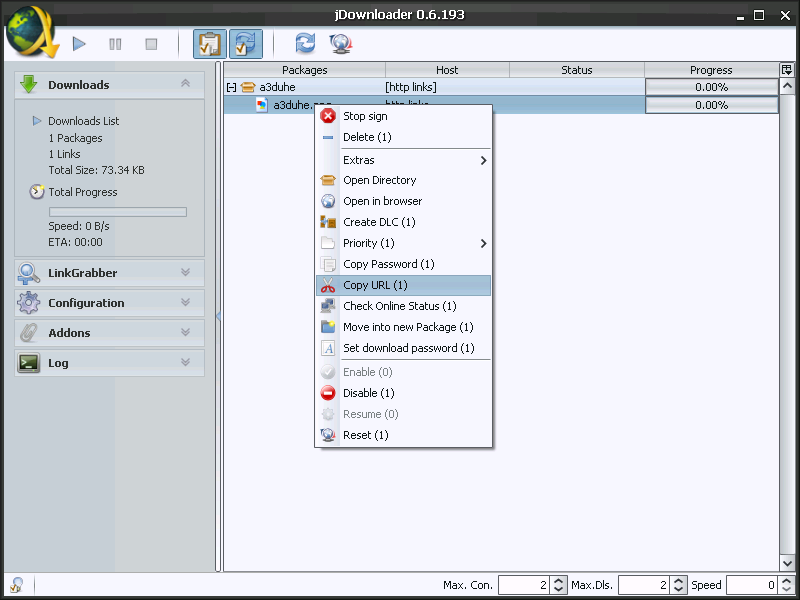Start downloads with the play button
Image resolution: width=800 pixels, height=600 pixels.
(x=79, y=44)
